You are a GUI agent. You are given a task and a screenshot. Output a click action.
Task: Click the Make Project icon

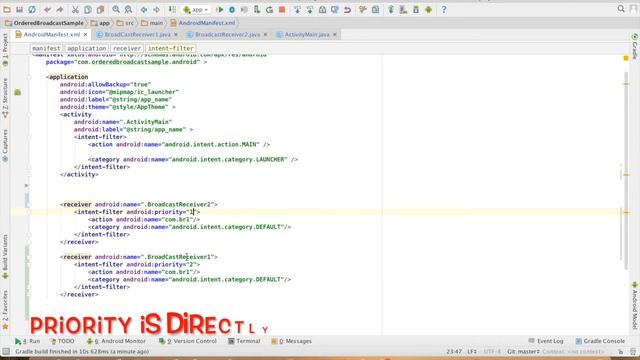tap(172, 9)
